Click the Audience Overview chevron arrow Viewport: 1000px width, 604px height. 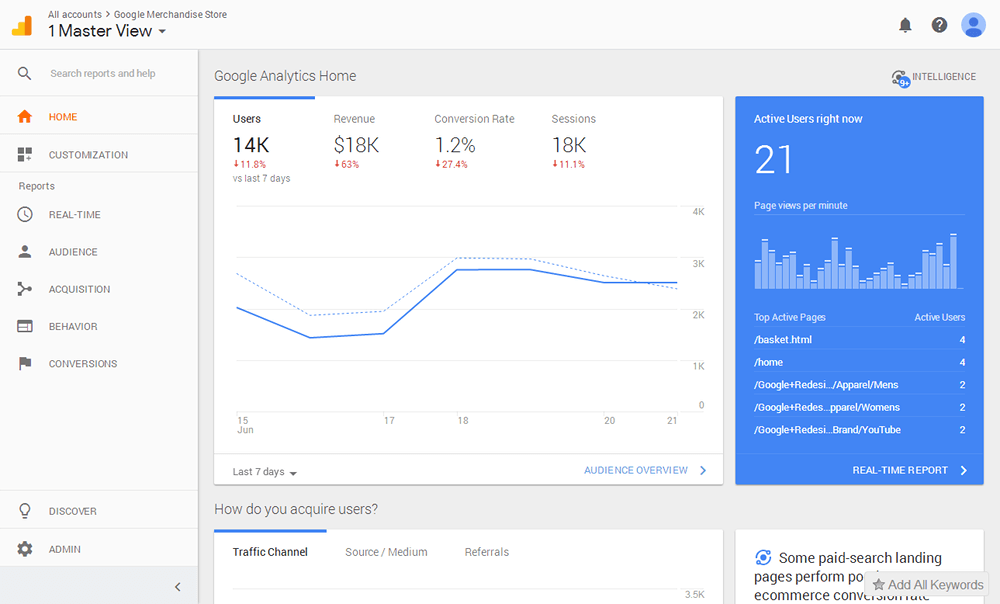[703, 470]
